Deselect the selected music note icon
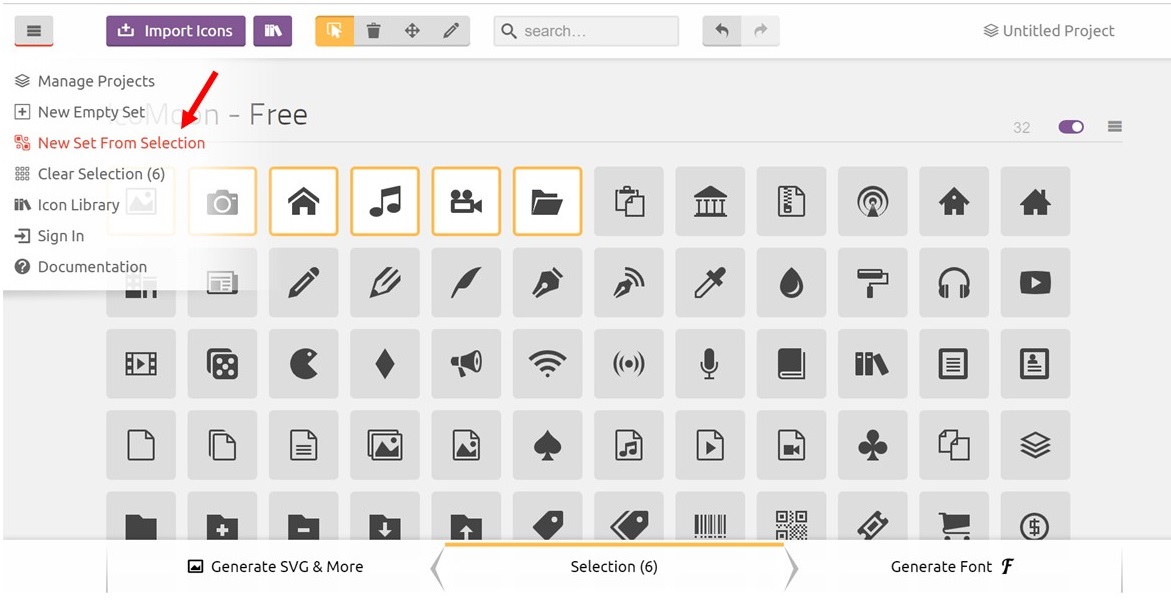The image size is (1171, 612). coord(385,202)
